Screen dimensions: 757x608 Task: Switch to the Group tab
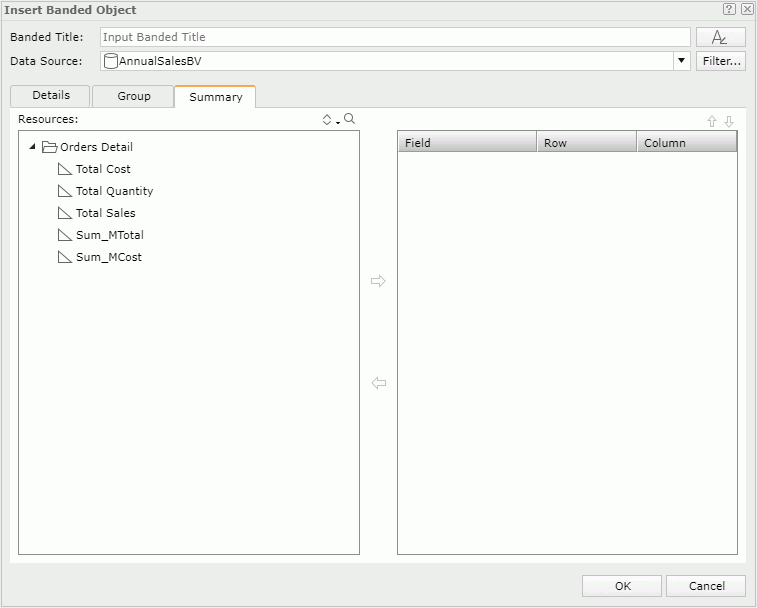[x=133, y=96]
